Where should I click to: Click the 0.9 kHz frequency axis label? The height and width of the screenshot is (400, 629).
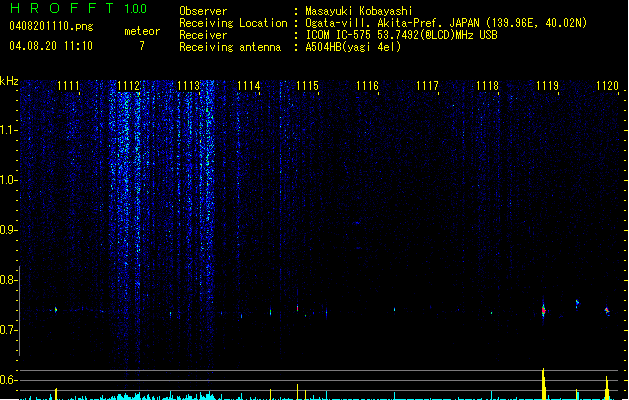pos(8,230)
